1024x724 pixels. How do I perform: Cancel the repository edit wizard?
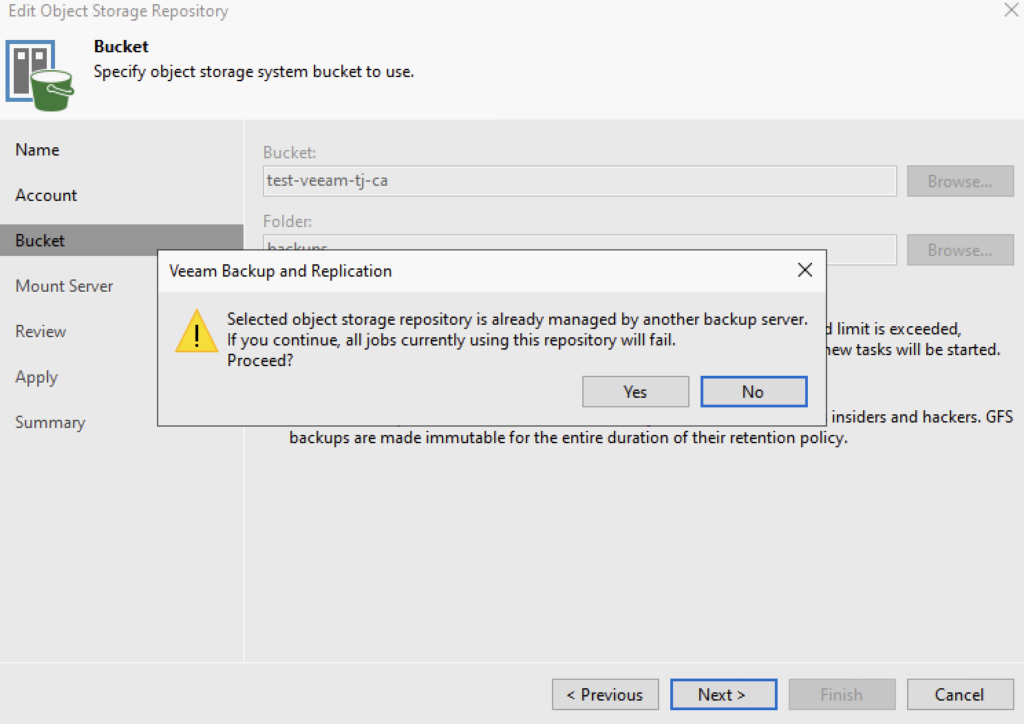coord(959,694)
